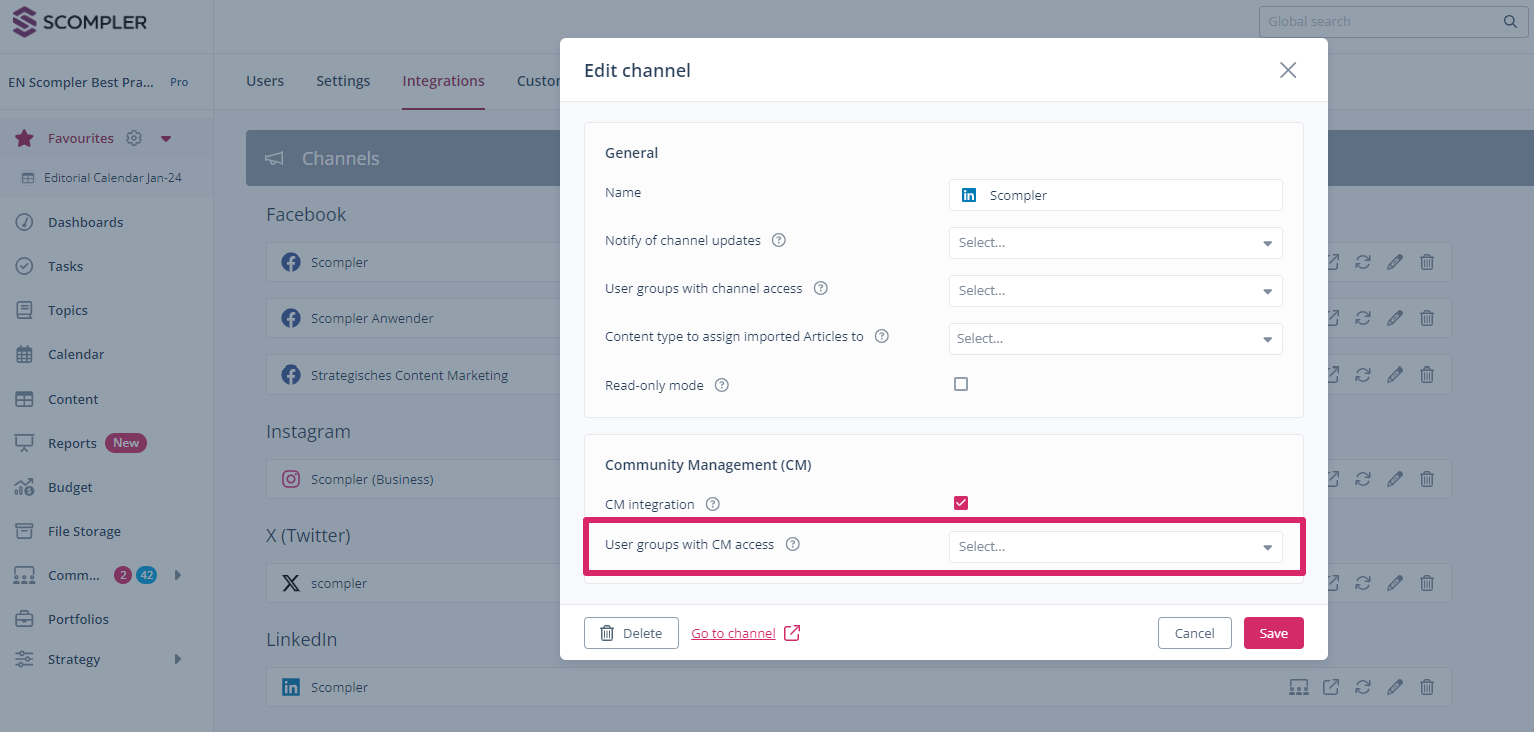The image size is (1534, 732).
Task: Follow the Go to channel link
Action: 734,633
